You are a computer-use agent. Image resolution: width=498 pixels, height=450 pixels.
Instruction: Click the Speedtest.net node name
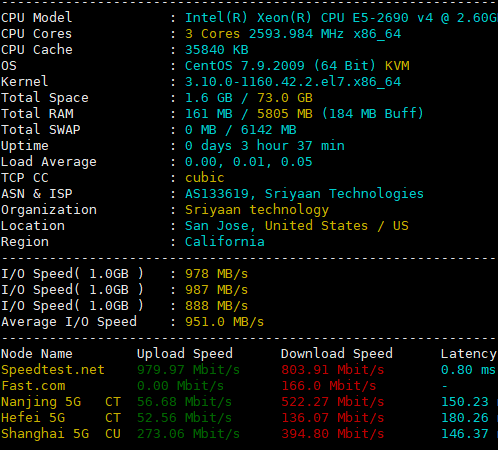coord(53,370)
